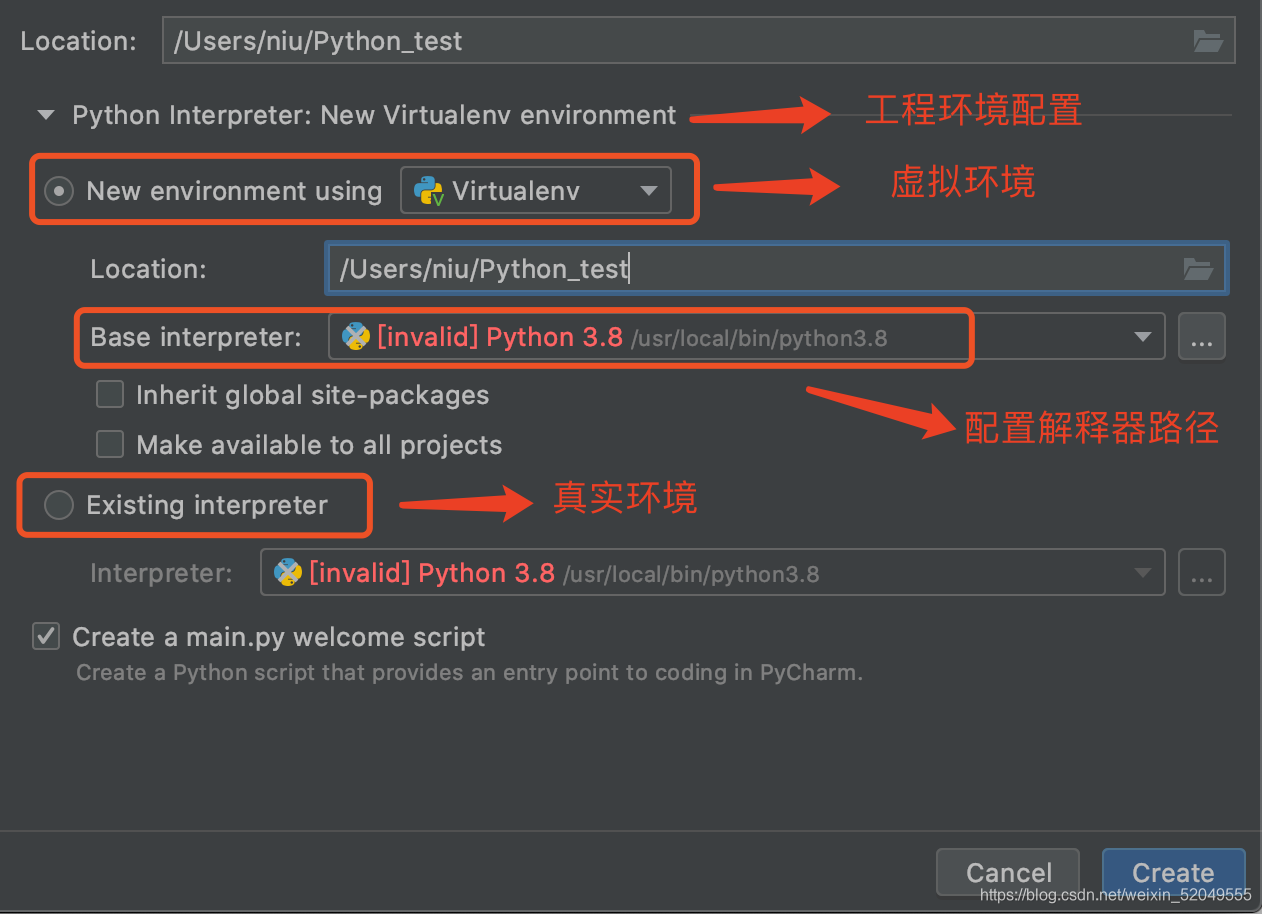Click the 'Interpreter:' label text

[161, 573]
